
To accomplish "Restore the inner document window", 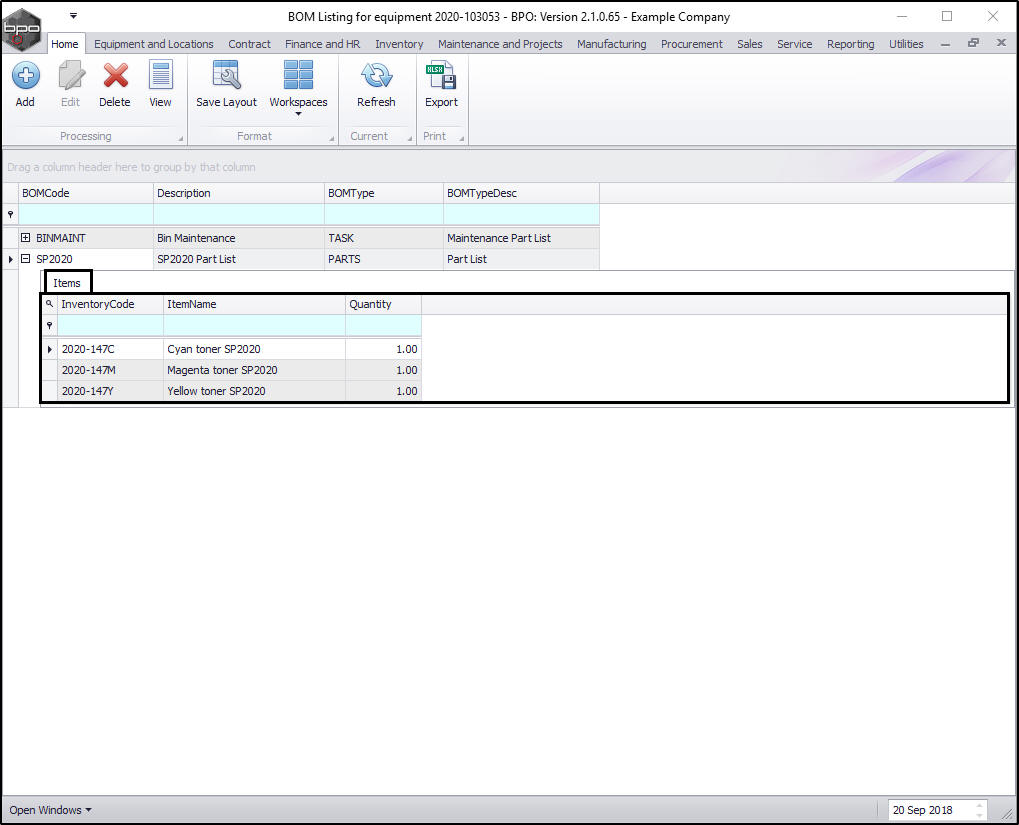I will [x=973, y=43].
